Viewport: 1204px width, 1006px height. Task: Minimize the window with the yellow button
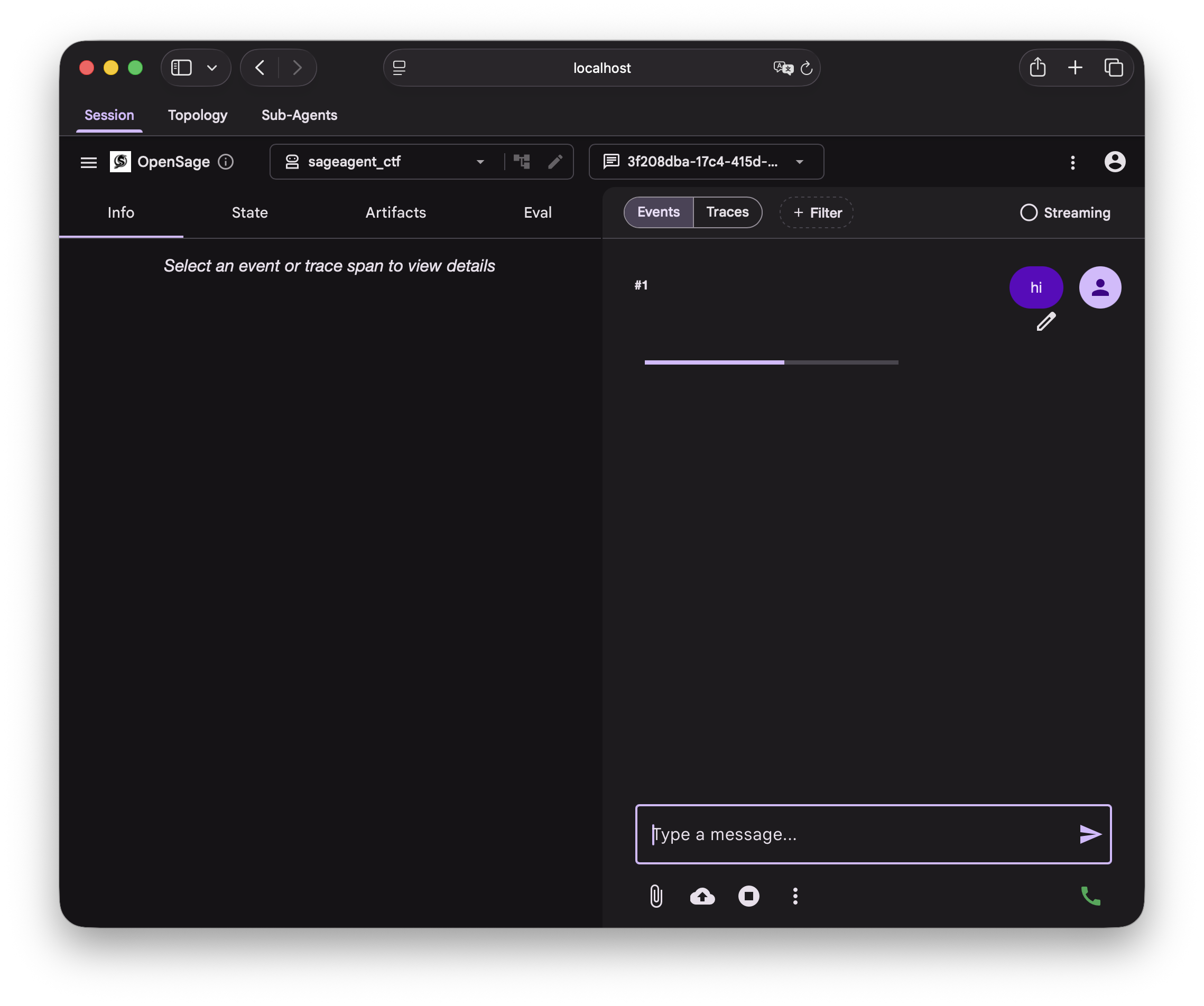(x=111, y=68)
